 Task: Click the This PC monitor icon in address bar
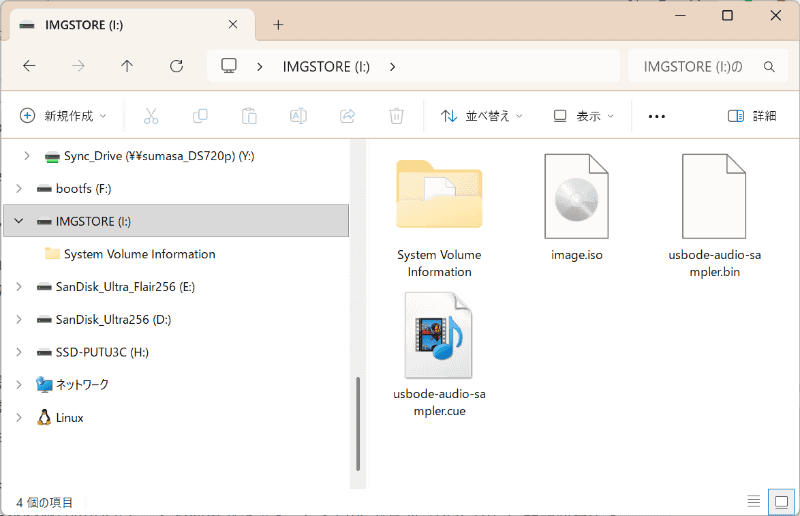tap(229, 66)
